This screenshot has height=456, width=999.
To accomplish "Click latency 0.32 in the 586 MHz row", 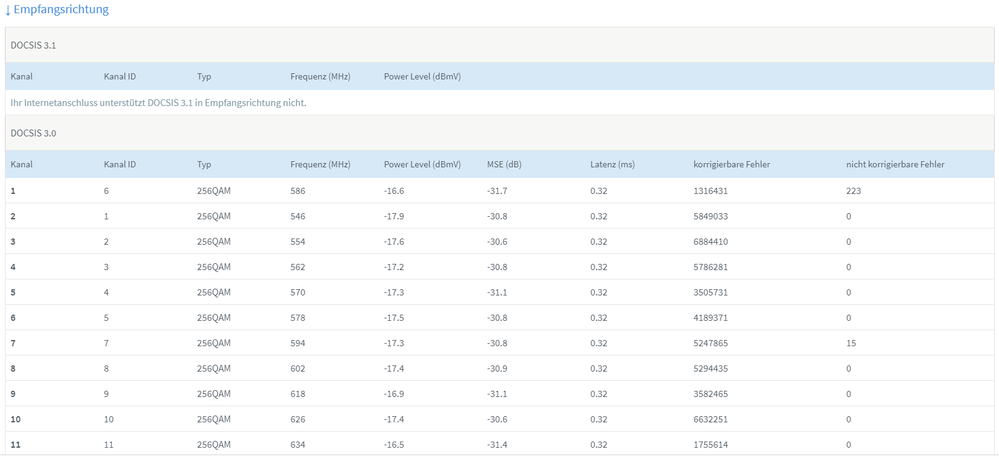I will click(x=598, y=190).
